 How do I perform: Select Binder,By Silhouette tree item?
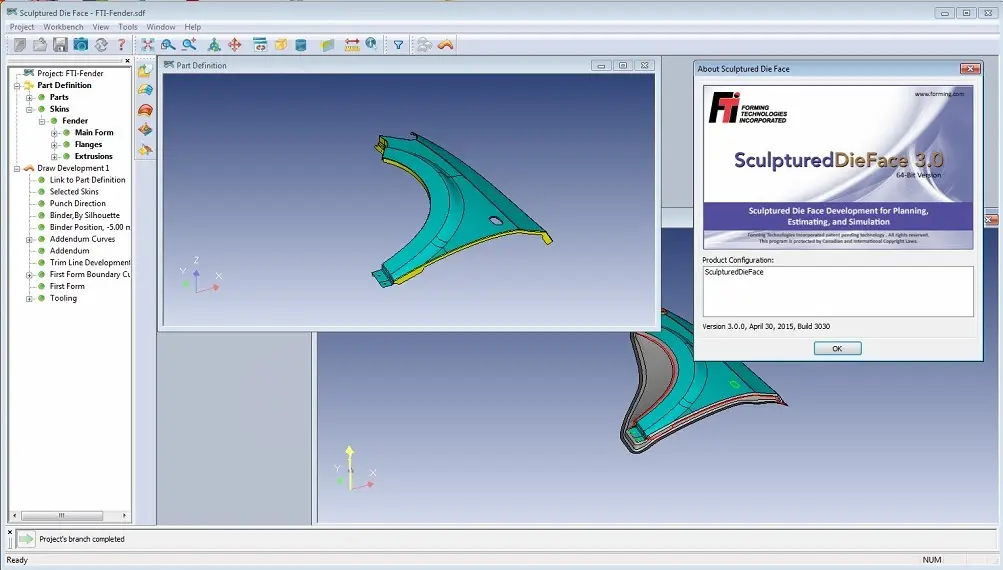(84, 216)
